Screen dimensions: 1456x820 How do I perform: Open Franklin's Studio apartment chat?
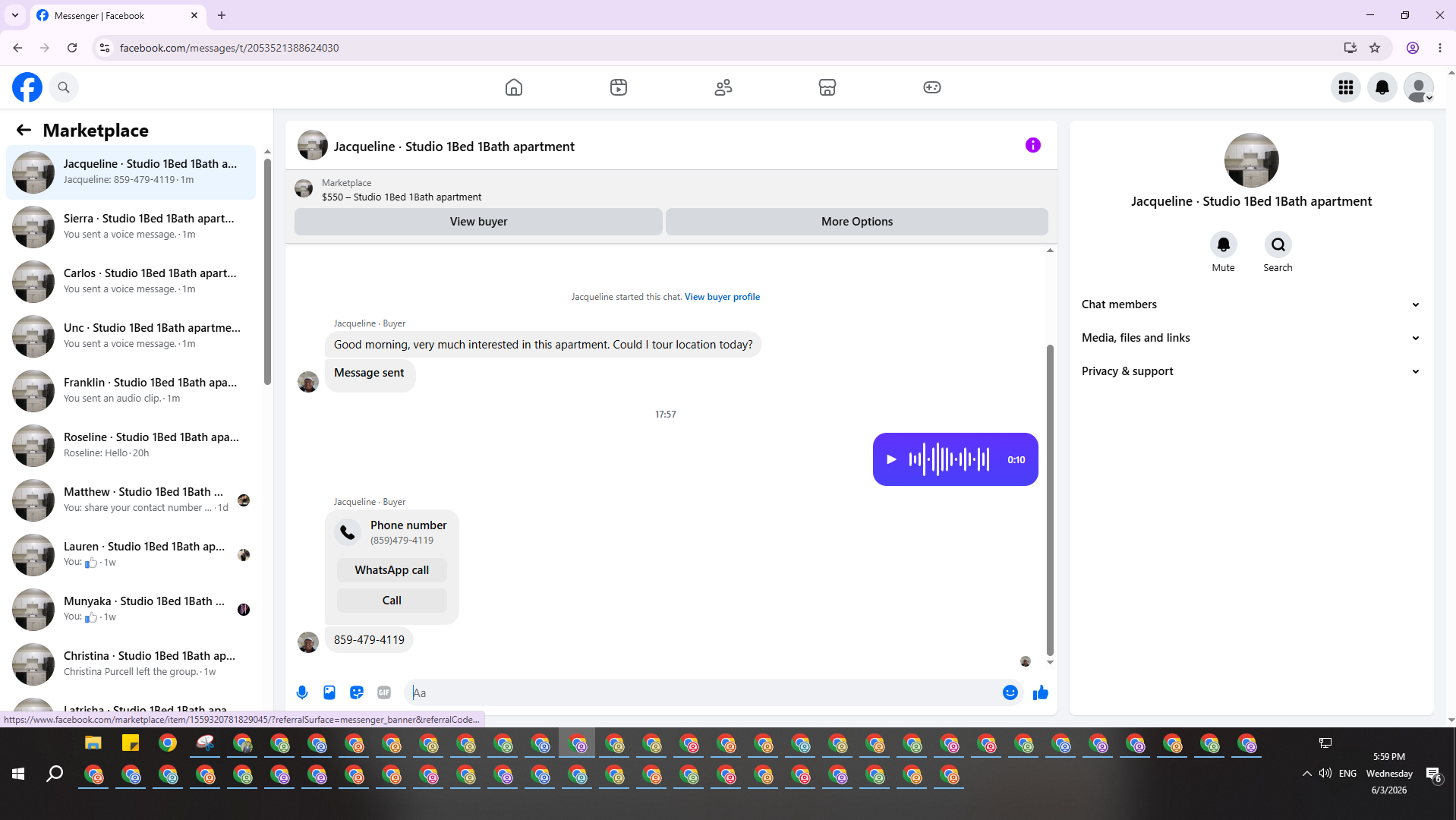tap(131, 390)
